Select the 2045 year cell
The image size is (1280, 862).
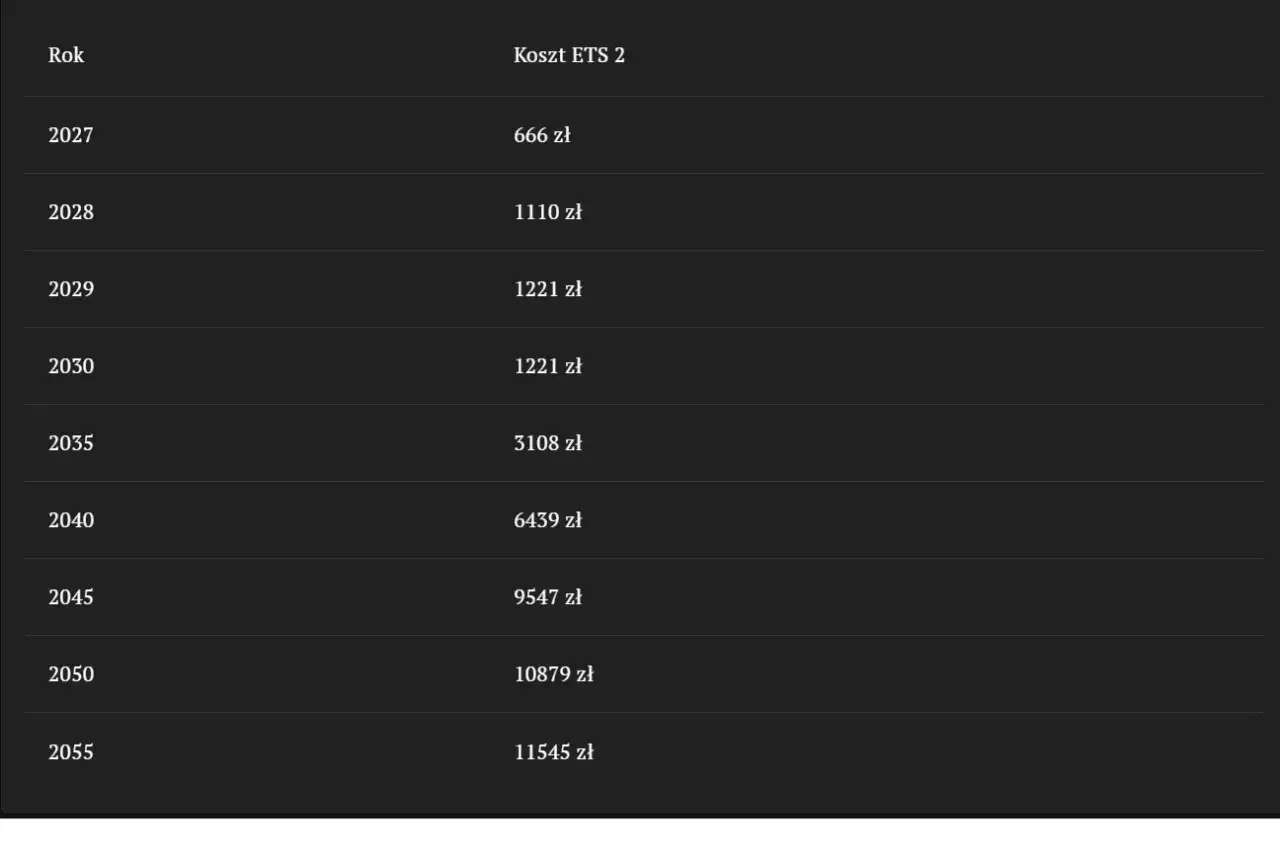71,597
